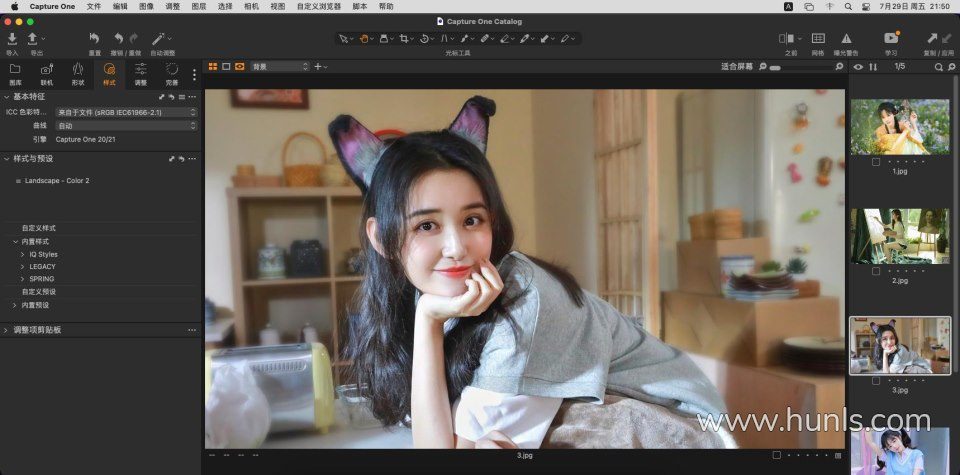
Task: Tick the color tag box under 3.jpg thumbnail
Action: [x=876, y=380]
